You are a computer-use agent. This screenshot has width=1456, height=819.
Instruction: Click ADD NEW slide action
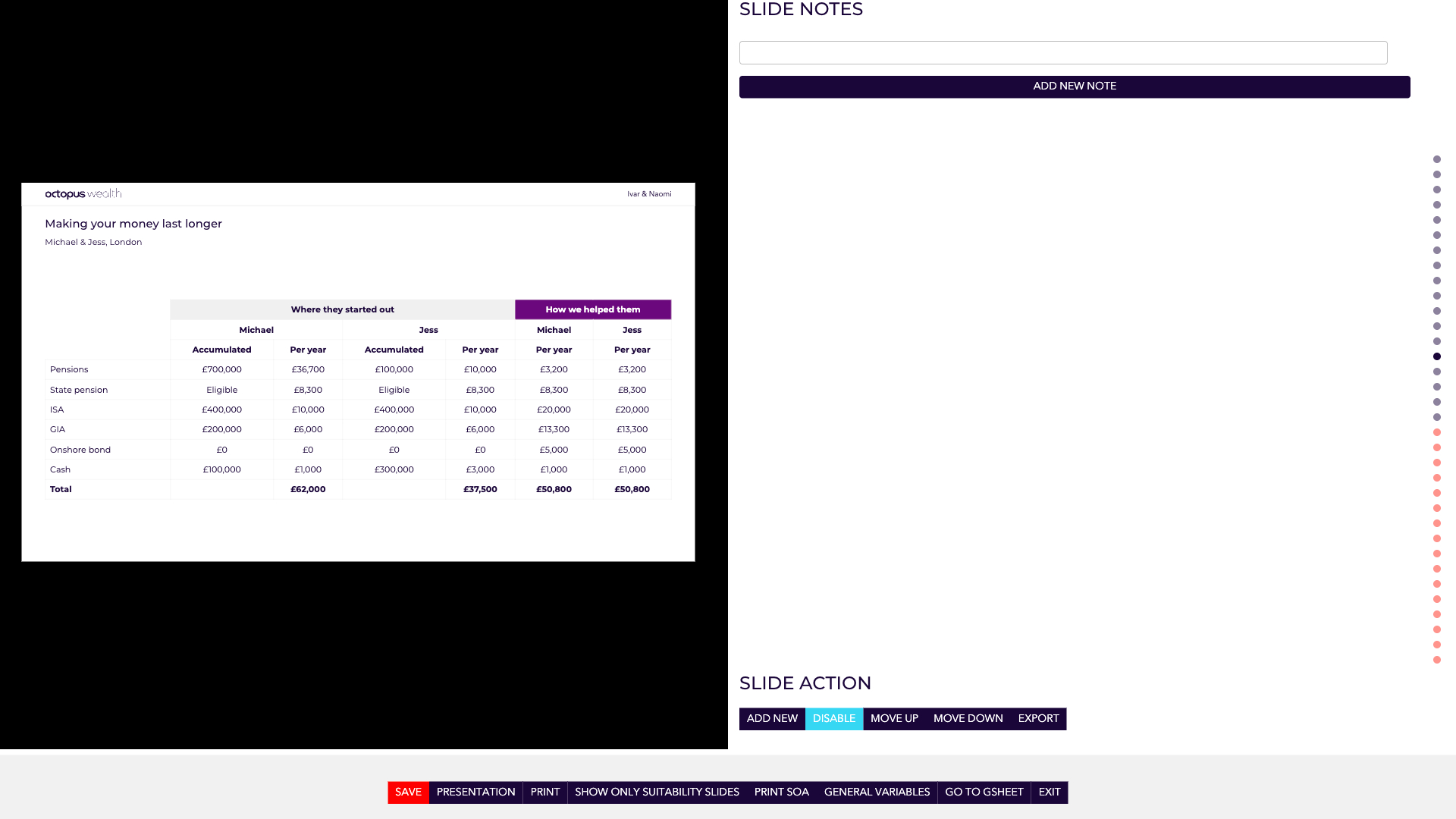click(x=772, y=719)
